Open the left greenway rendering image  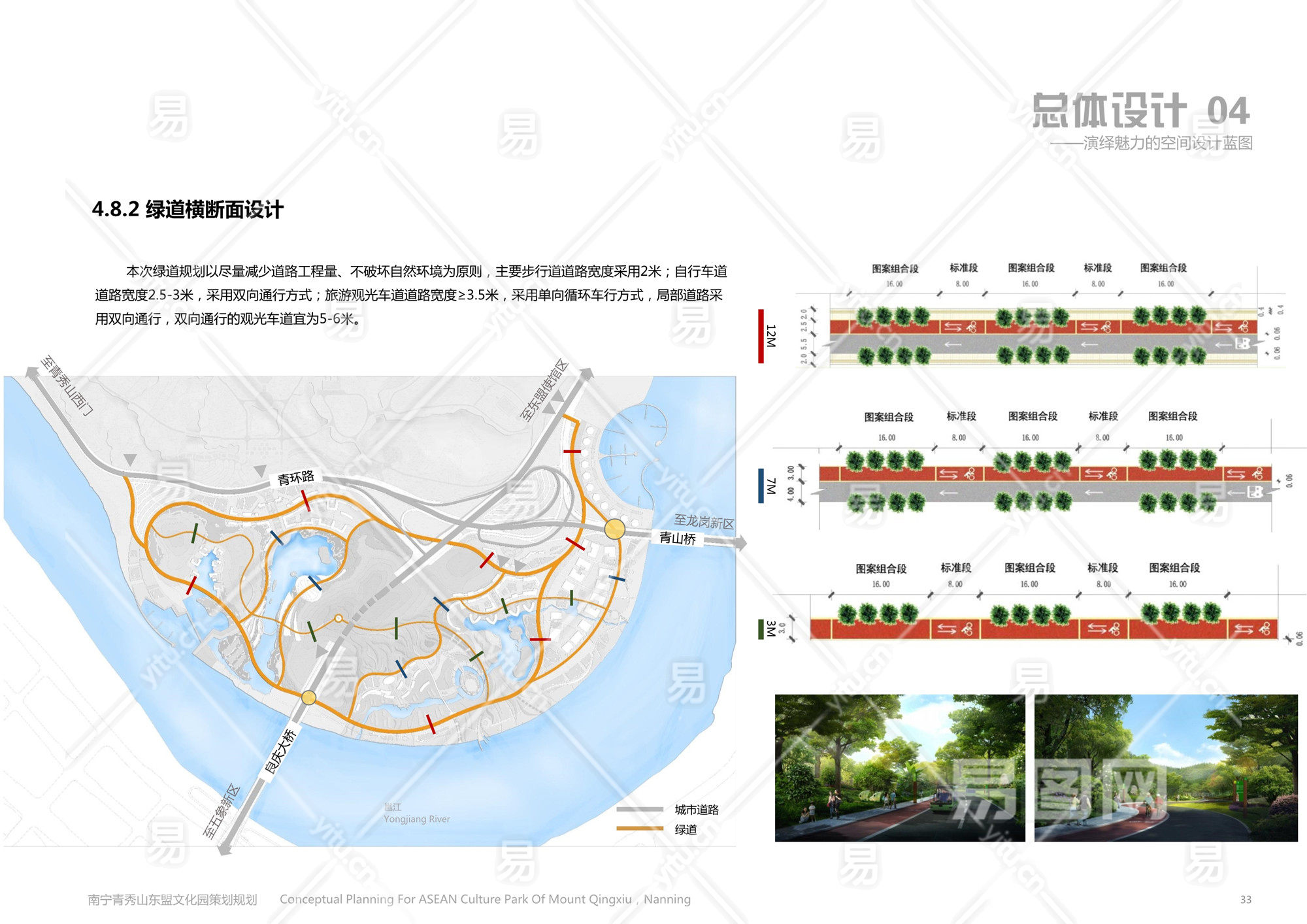pyautogui.click(x=899, y=768)
